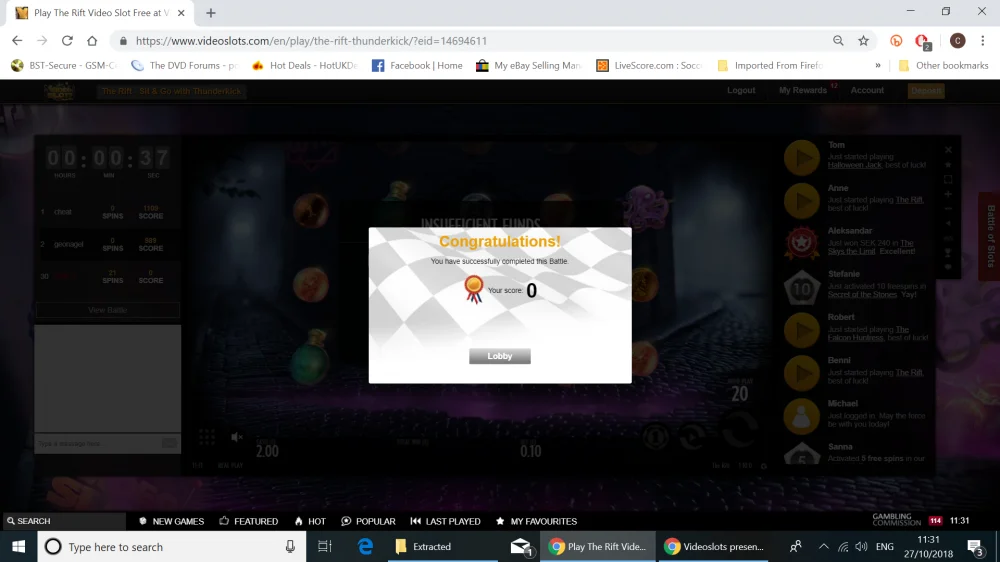The height and width of the screenshot is (562, 1000).
Task: Open the Facebook | Home bookmark
Action: tap(417, 65)
